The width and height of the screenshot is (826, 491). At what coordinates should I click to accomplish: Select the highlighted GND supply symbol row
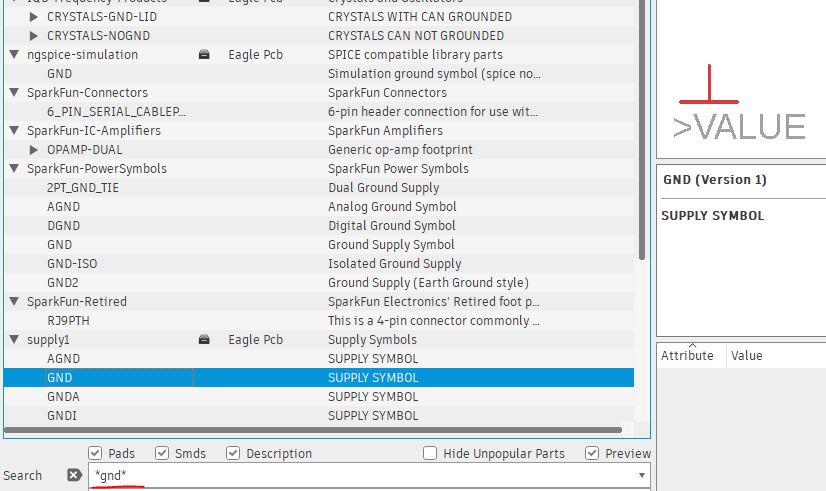coord(319,377)
